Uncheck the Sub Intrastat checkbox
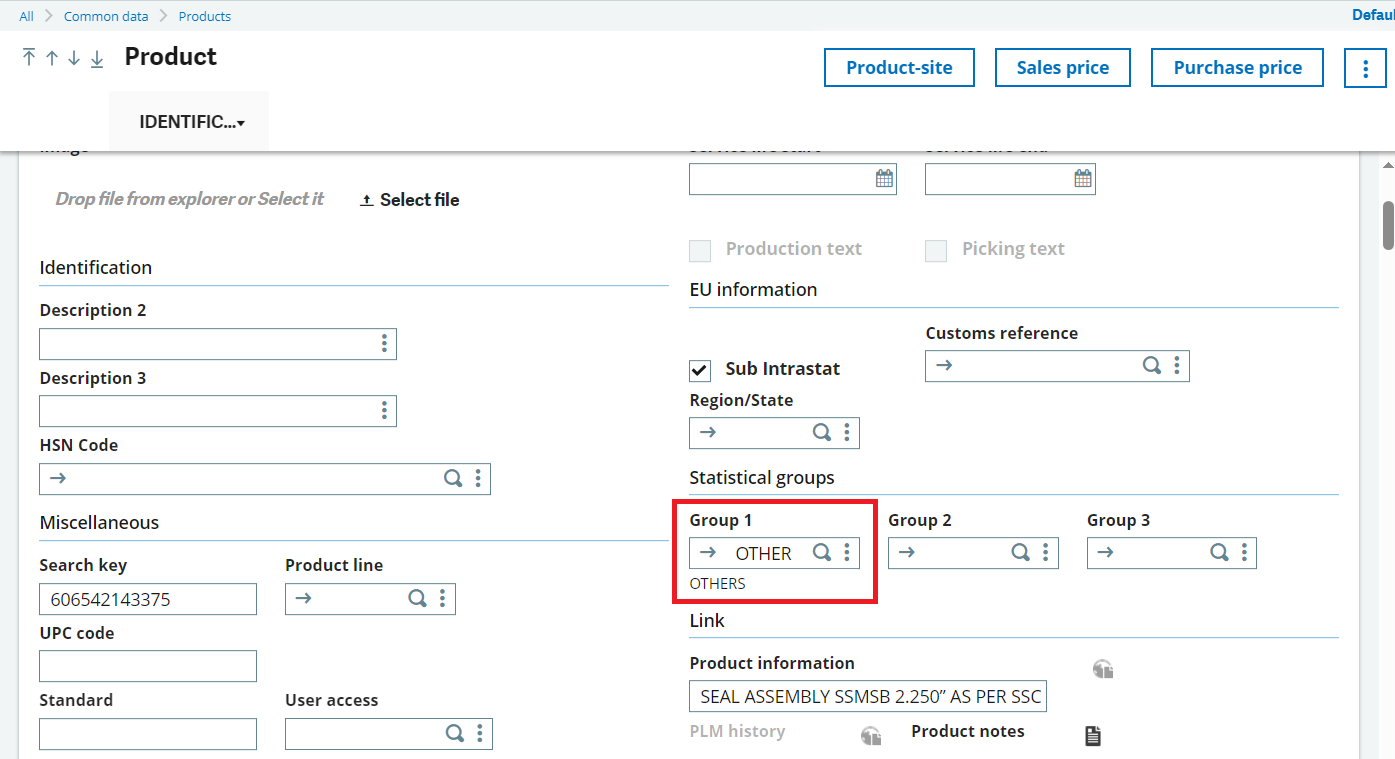 point(699,369)
